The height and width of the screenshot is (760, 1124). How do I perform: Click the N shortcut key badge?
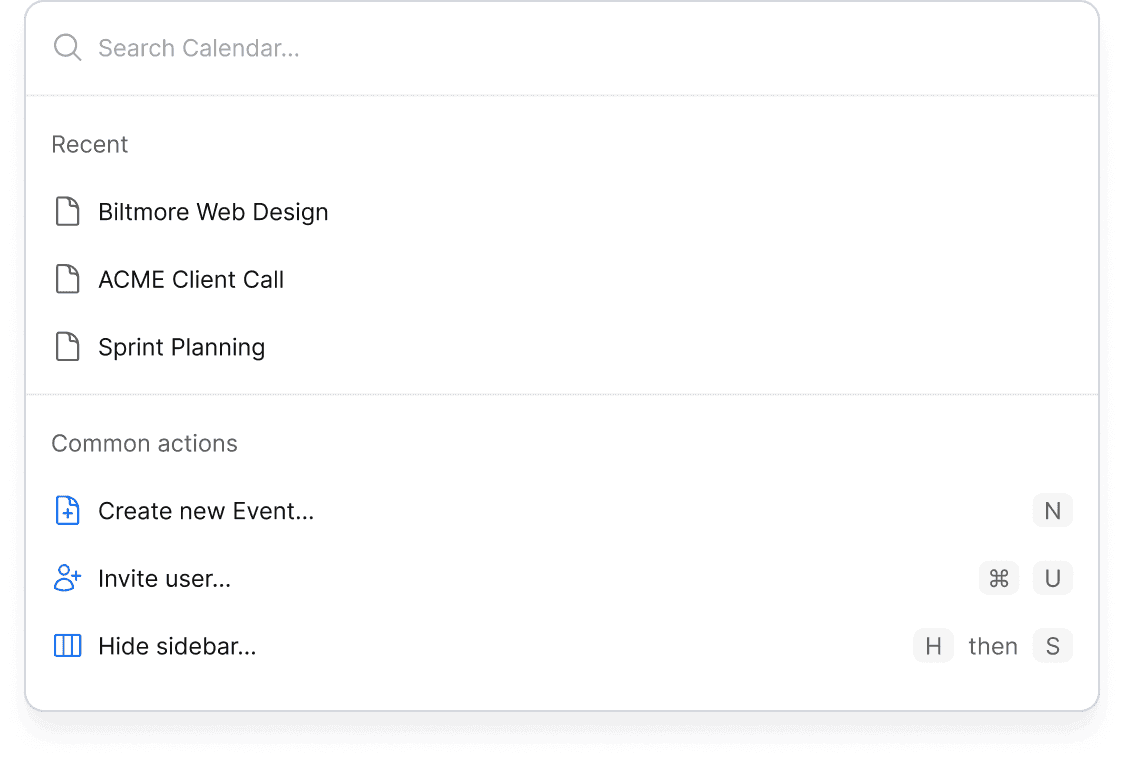(x=1052, y=511)
